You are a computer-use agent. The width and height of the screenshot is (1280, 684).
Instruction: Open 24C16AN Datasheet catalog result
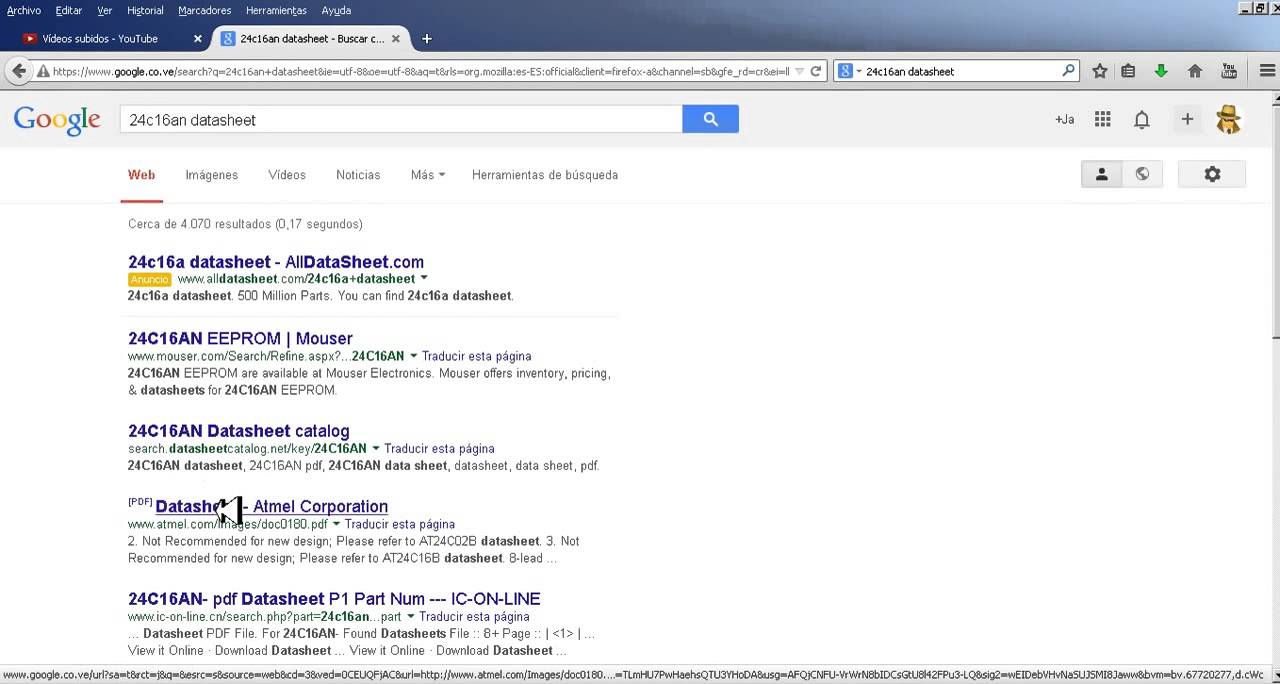(x=239, y=431)
